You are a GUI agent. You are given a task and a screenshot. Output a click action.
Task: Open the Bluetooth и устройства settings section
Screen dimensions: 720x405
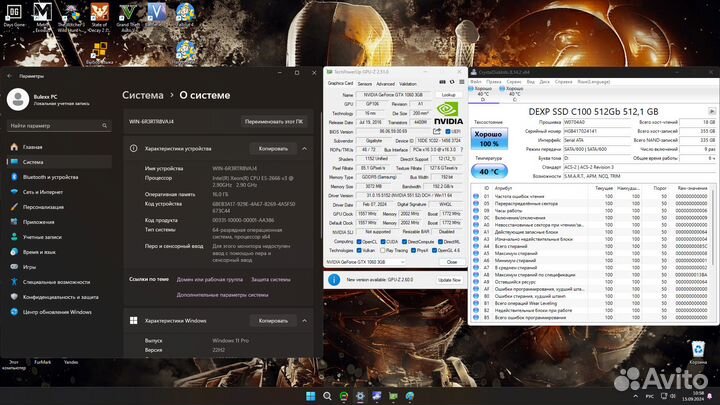pos(50,175)
